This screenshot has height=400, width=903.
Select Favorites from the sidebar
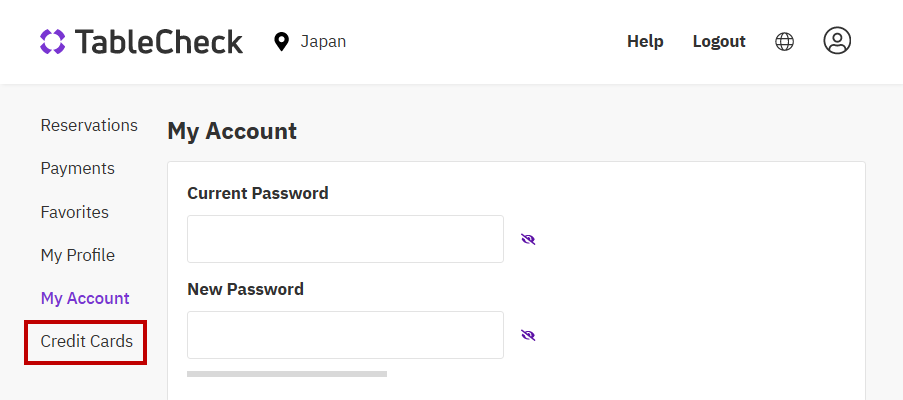(74, 212)
